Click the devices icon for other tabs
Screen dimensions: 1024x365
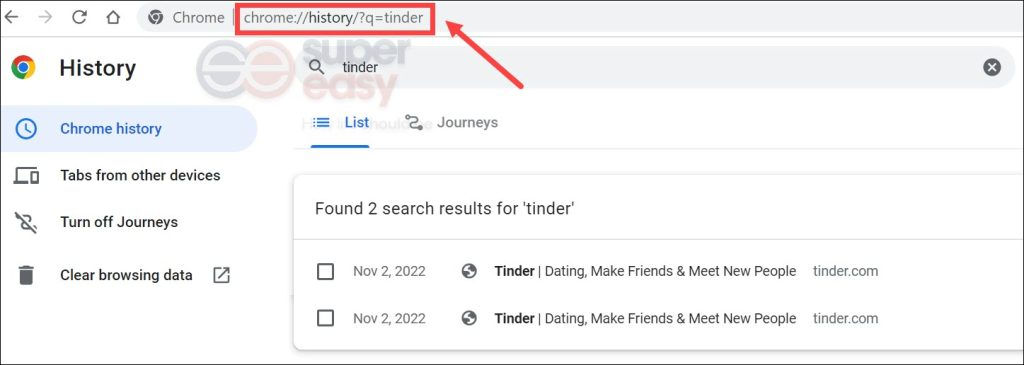26,176
